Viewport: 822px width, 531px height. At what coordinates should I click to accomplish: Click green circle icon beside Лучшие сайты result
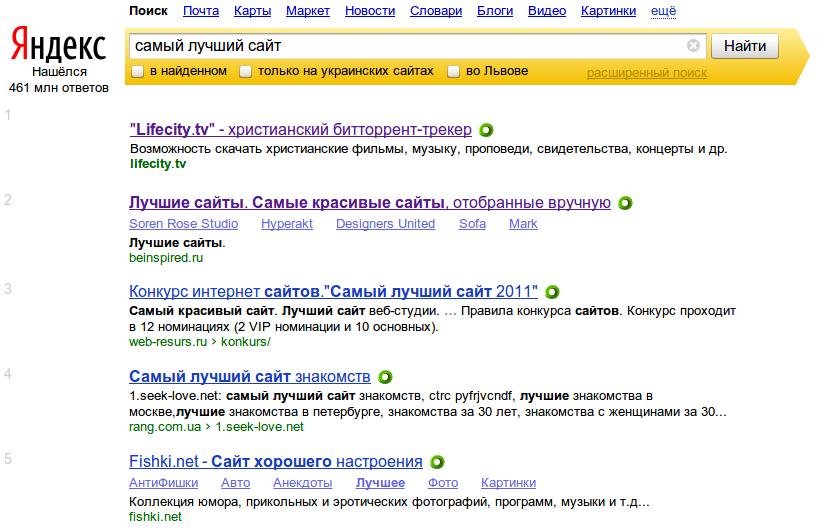click(625, 203)
